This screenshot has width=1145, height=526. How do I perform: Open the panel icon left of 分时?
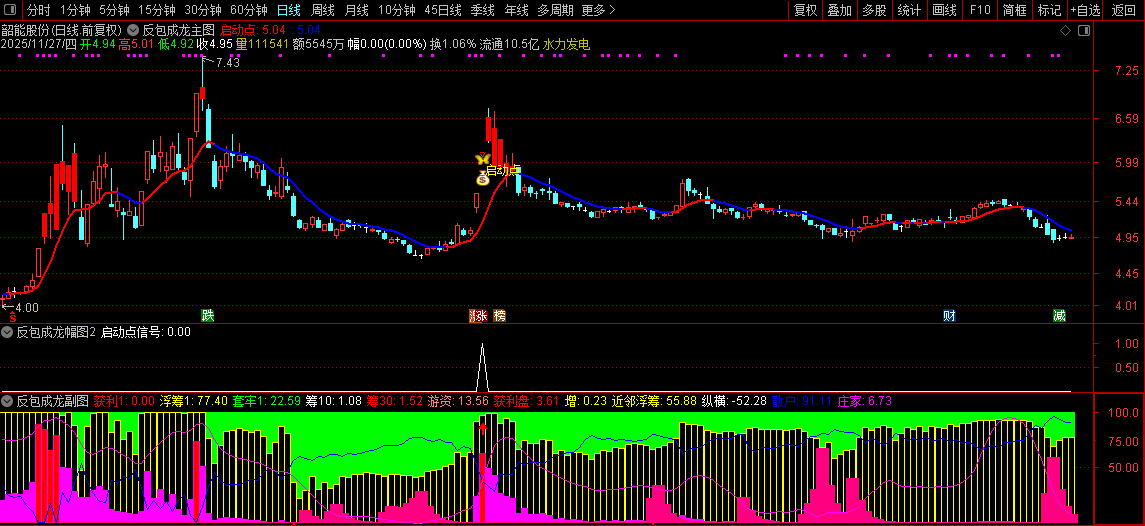(12, 10)
